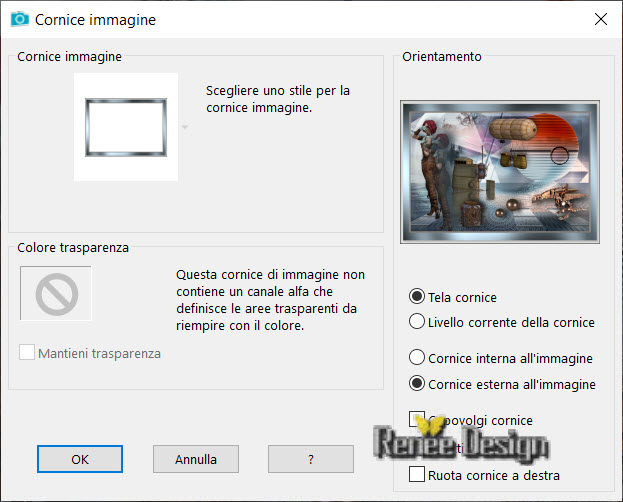Open help with the ? button

point(311,459)
